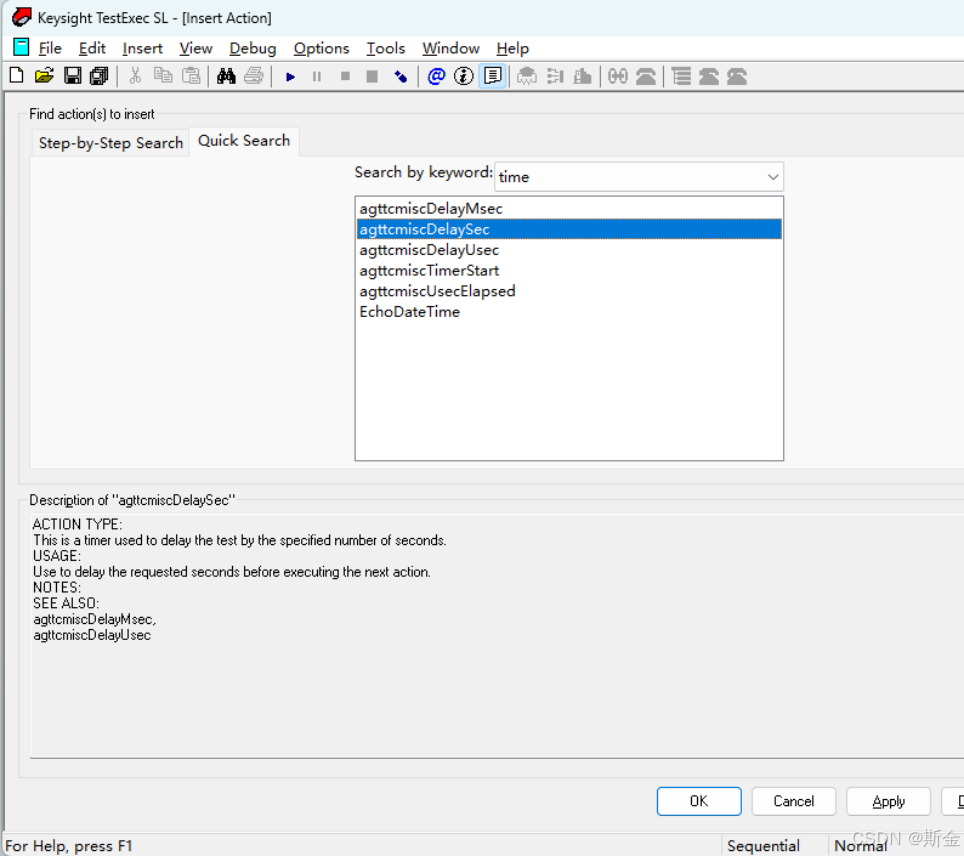
Task: Click the circled info toolbar icon
Action: pyautogui.click(x=464, y=76)
